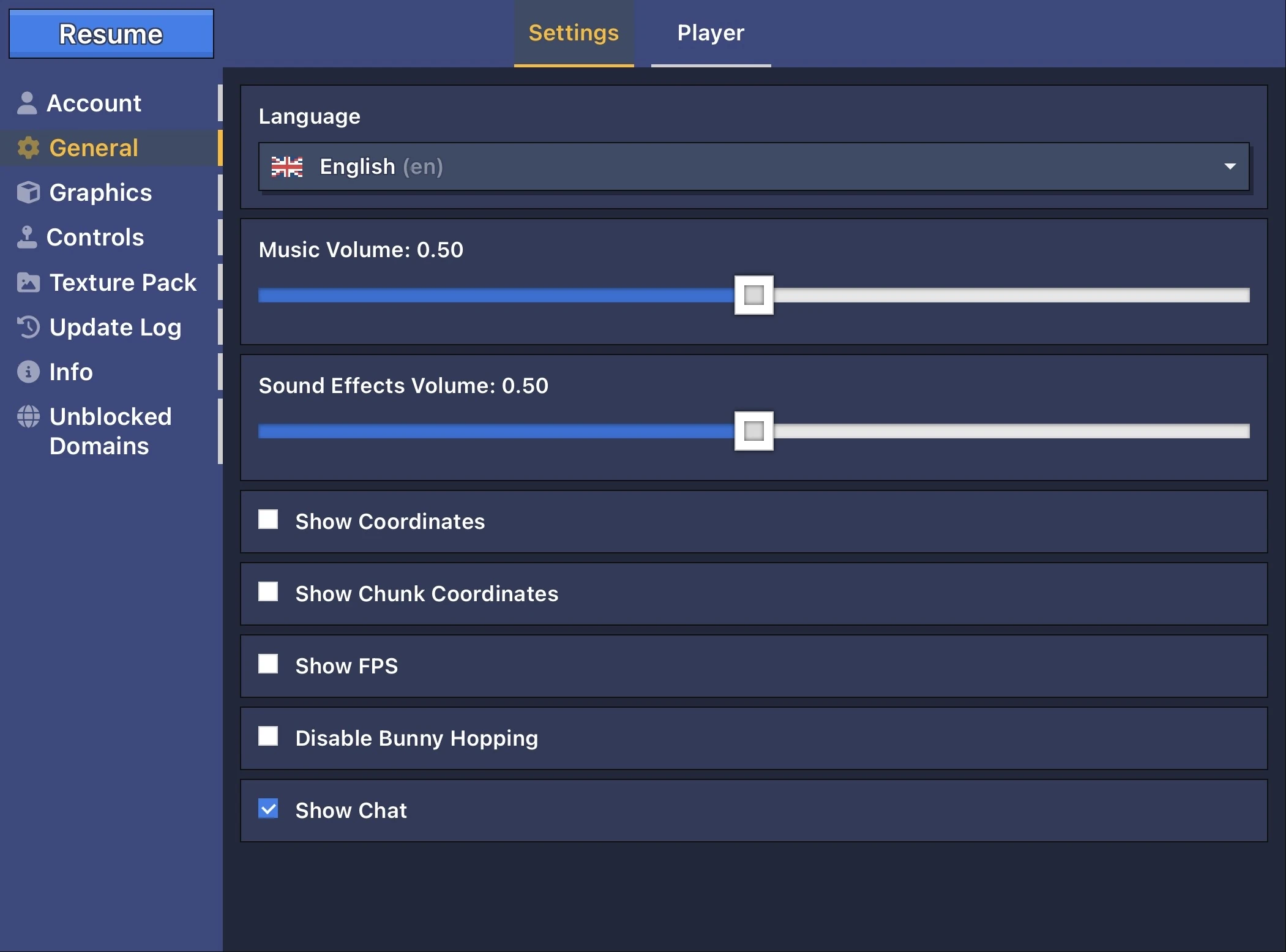The height and width of the screenshot is (952, 1286).
Task: Click the Info circle icon
Action: (x=28, y=372)
